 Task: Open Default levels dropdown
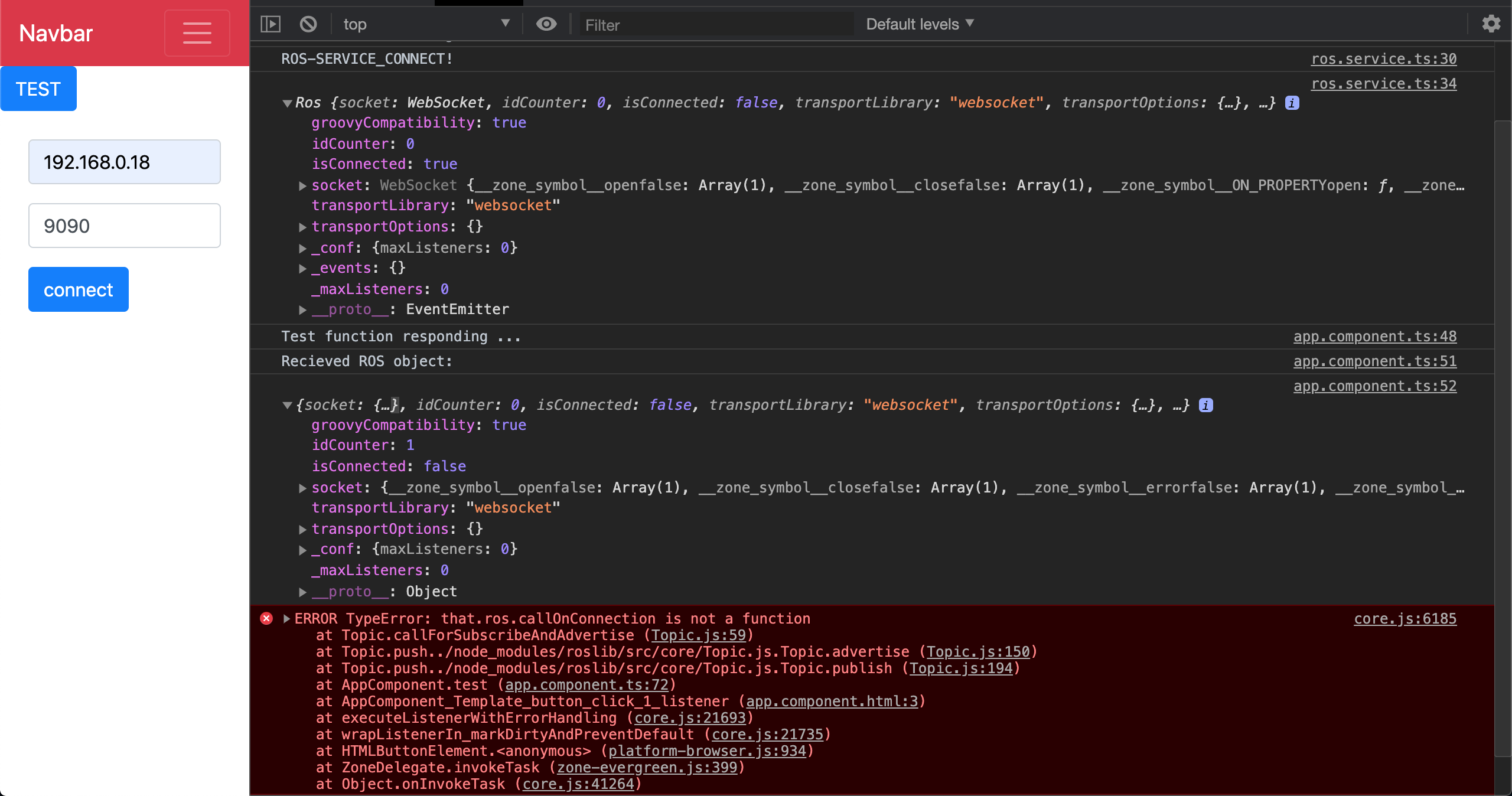point(920,24)
